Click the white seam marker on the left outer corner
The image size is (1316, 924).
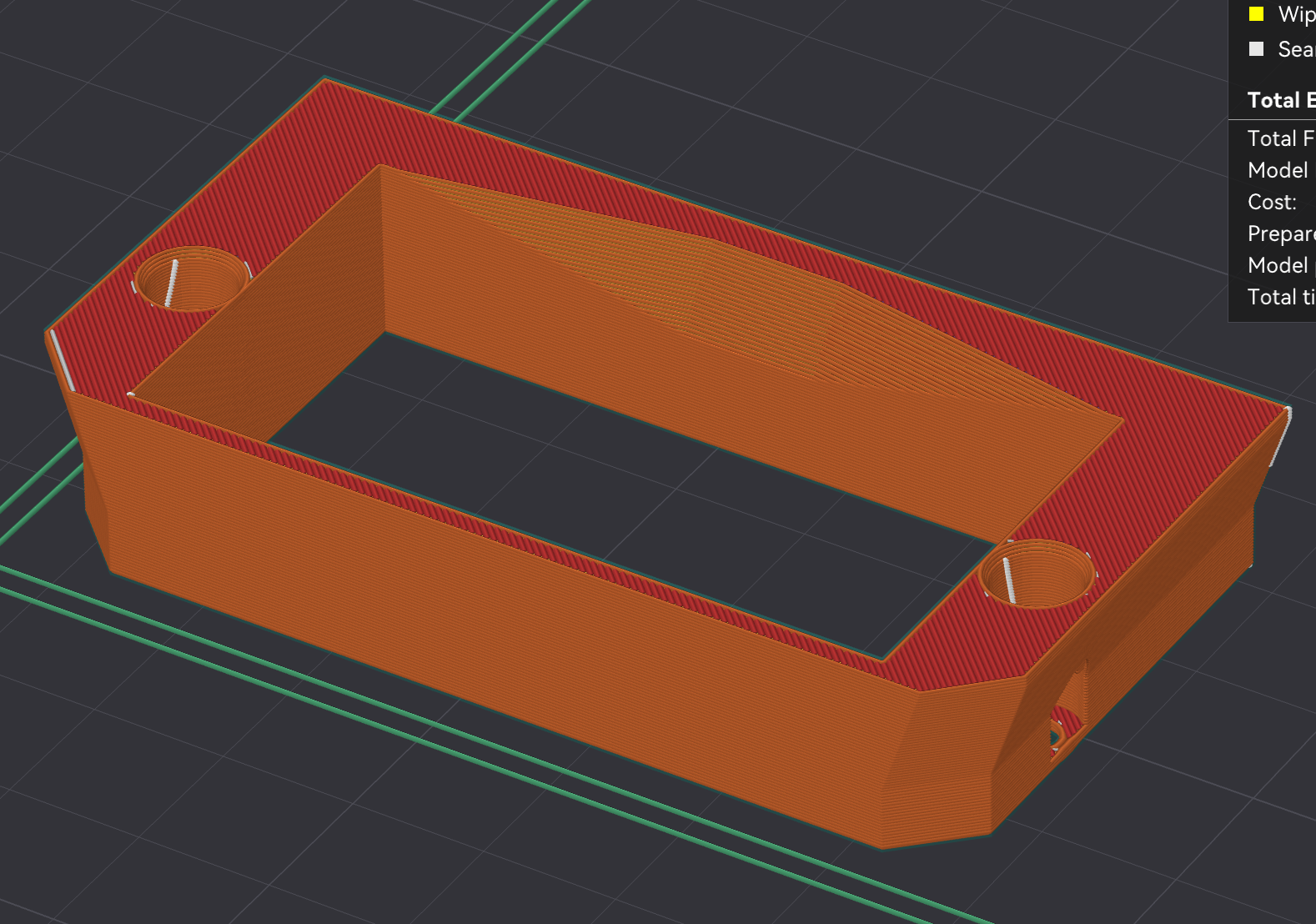pyautogui.click(x=63, y=360)
